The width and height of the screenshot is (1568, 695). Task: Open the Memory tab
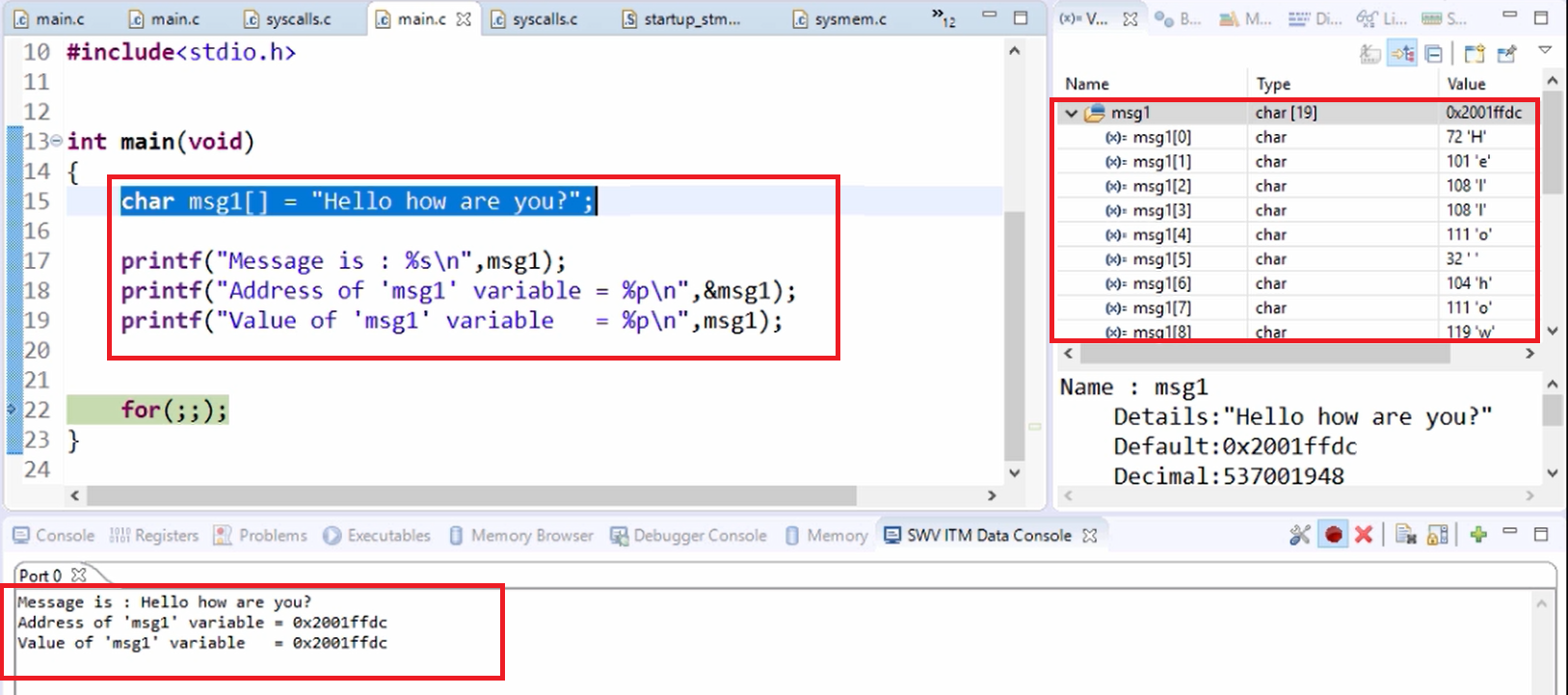tap(826, 535)
